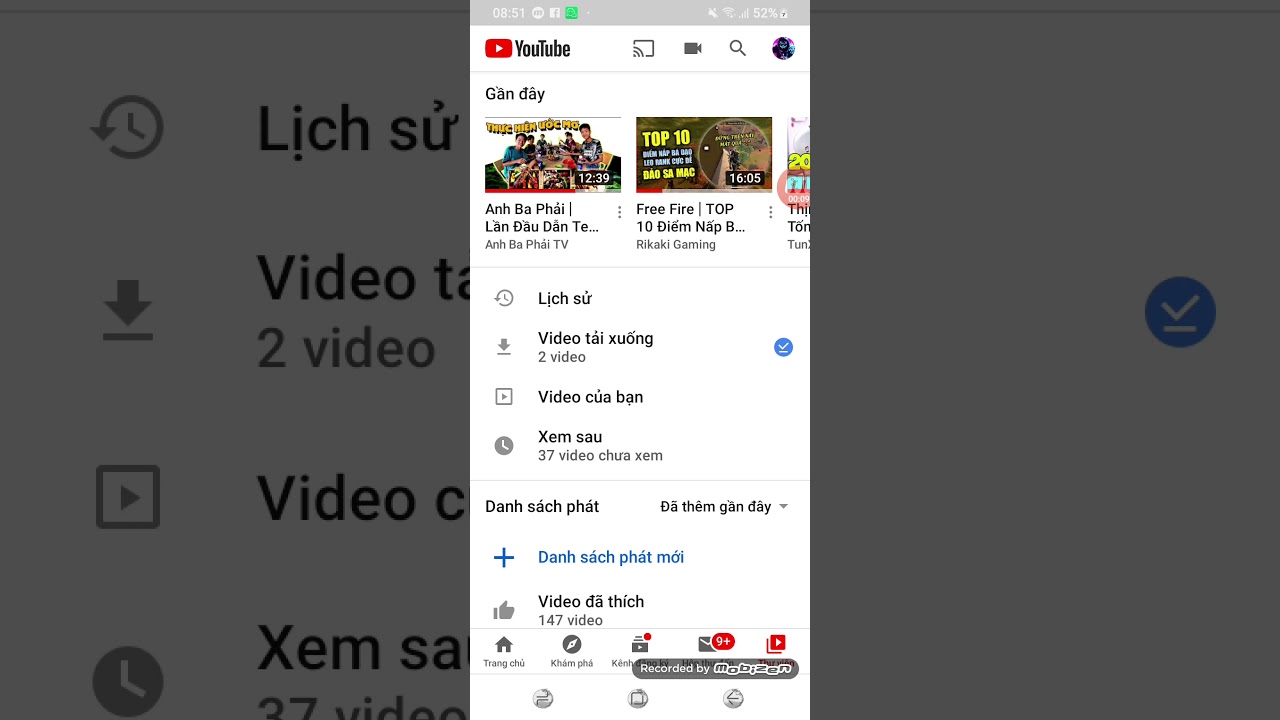Tap the Danh sách phát heading
Image resolution: width=1280 pixels, height=720 pixels.
(x=542, y=506)
